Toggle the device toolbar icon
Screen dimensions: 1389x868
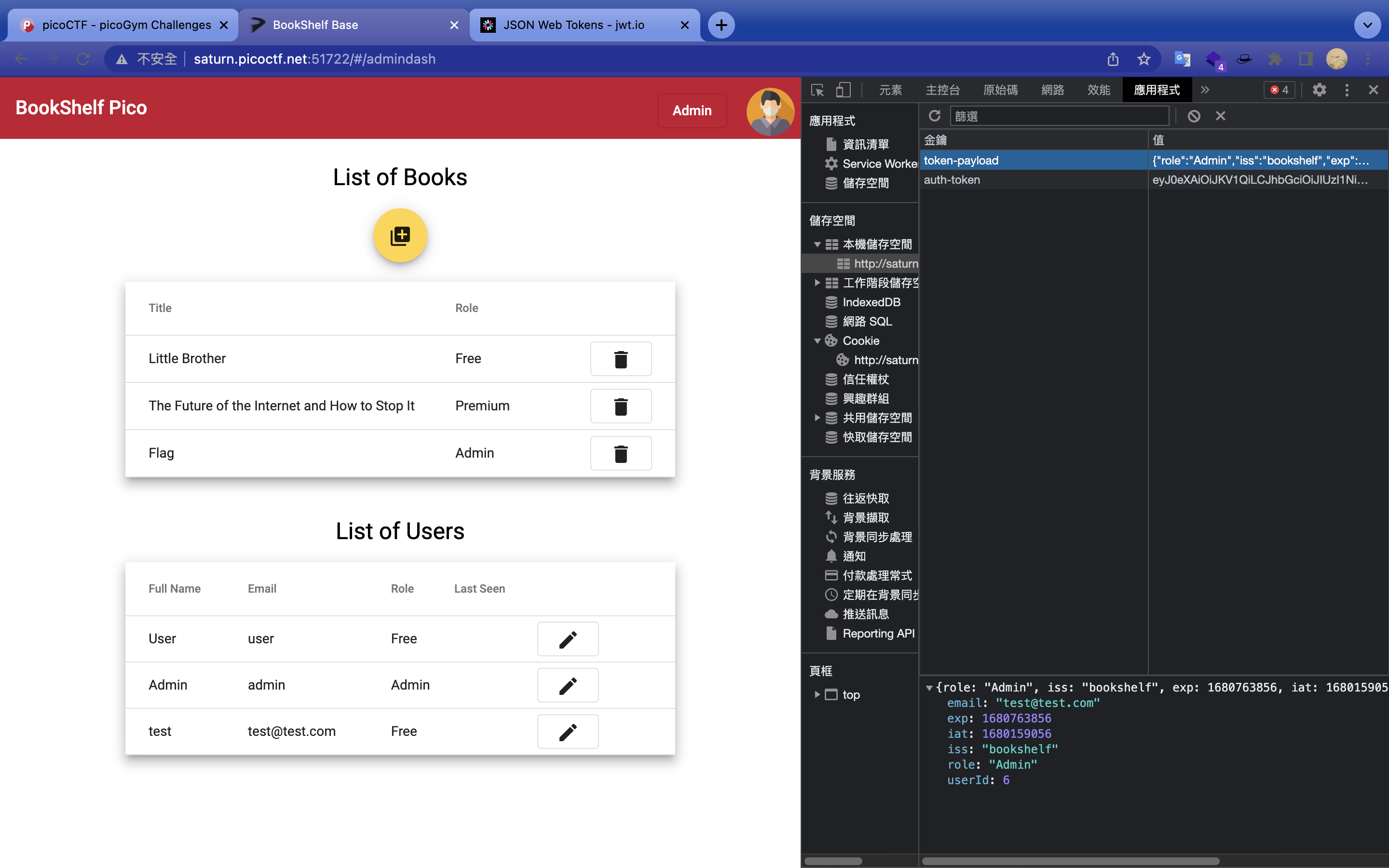843,90
